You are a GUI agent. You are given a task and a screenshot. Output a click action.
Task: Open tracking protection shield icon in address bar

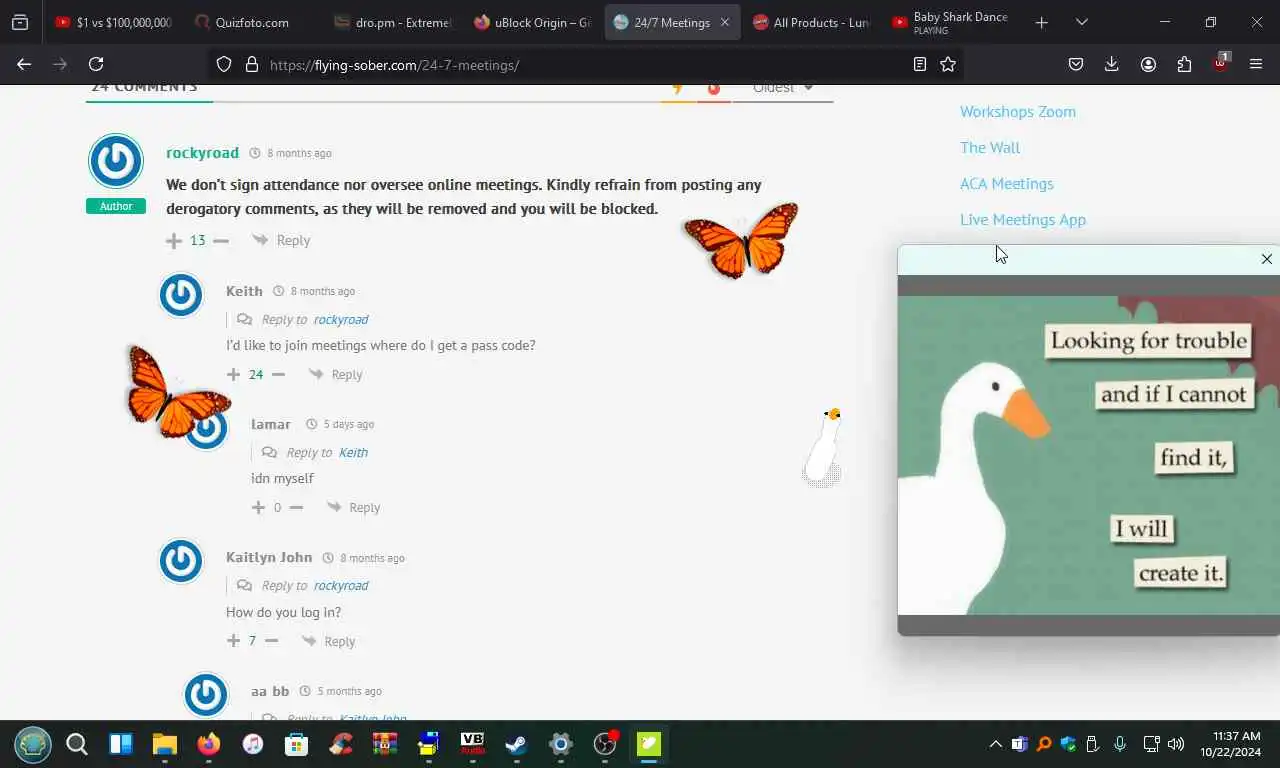click(x=224, y=64)
